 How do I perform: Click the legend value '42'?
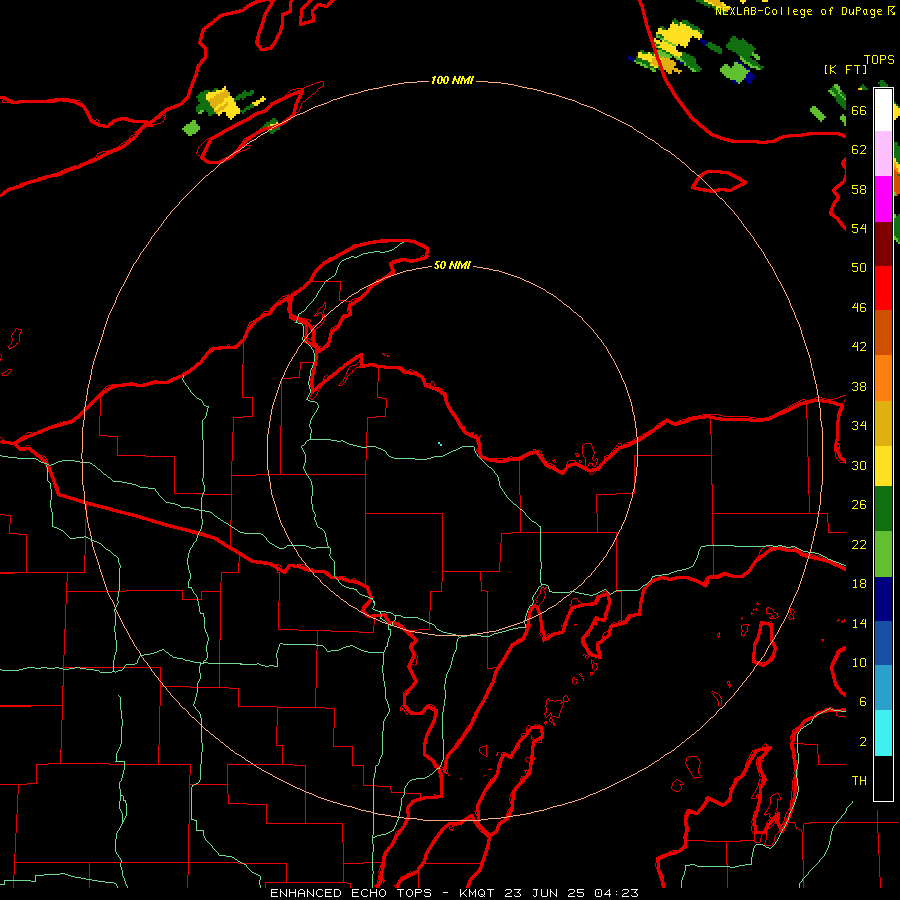[859, 347]
